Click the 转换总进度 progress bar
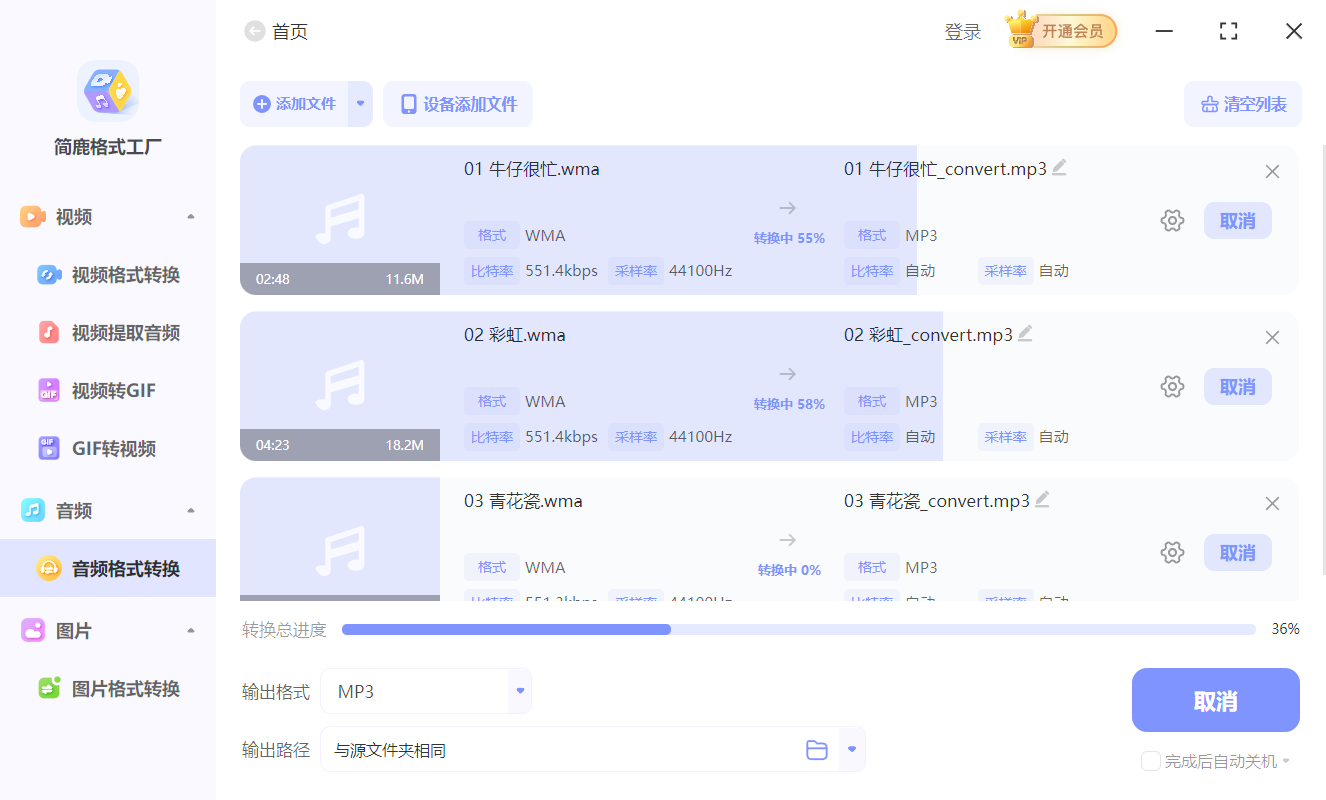This screenshot has width=1326, height=800. tap(798, 628)
